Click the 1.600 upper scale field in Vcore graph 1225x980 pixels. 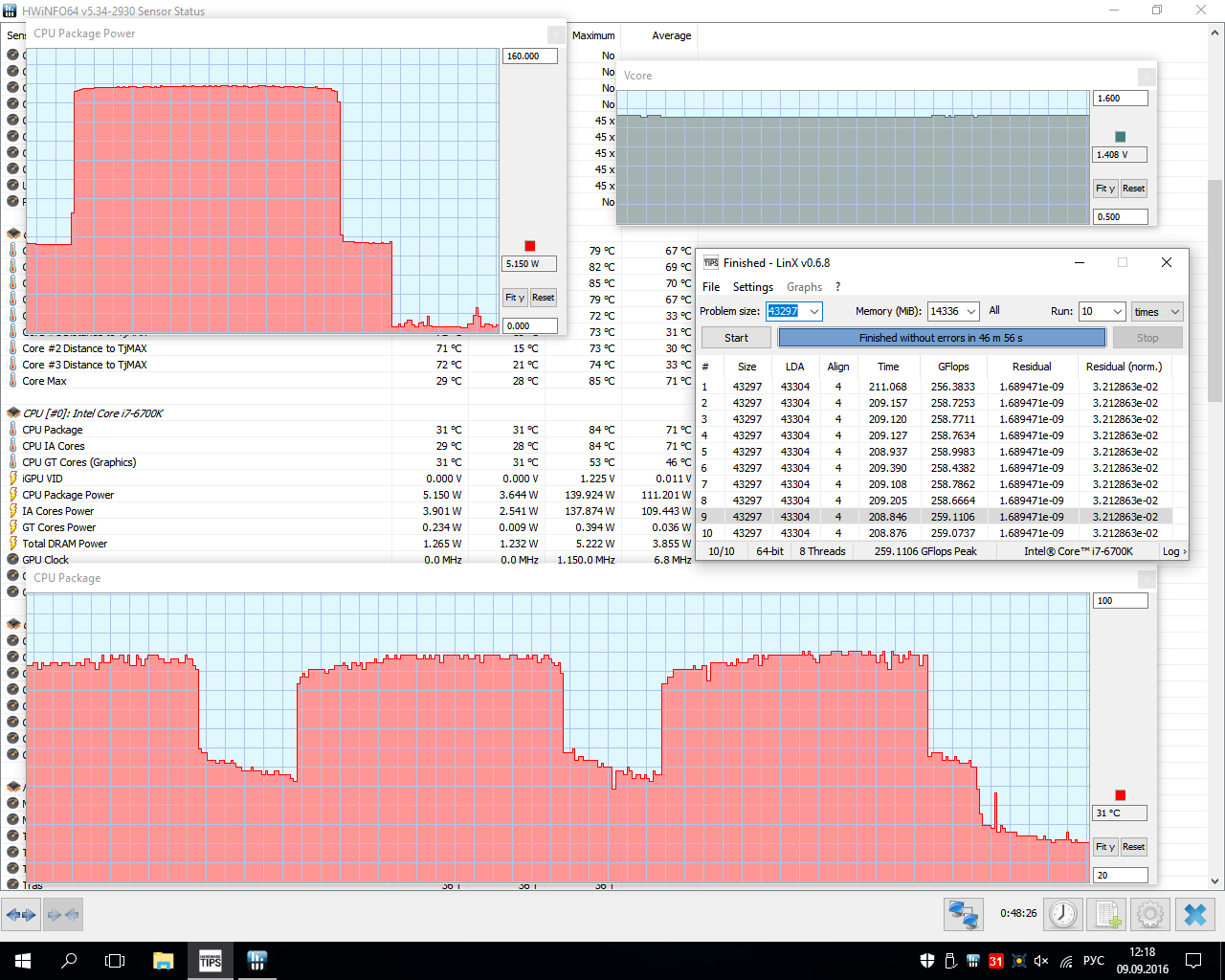[x=1121, y=99]
